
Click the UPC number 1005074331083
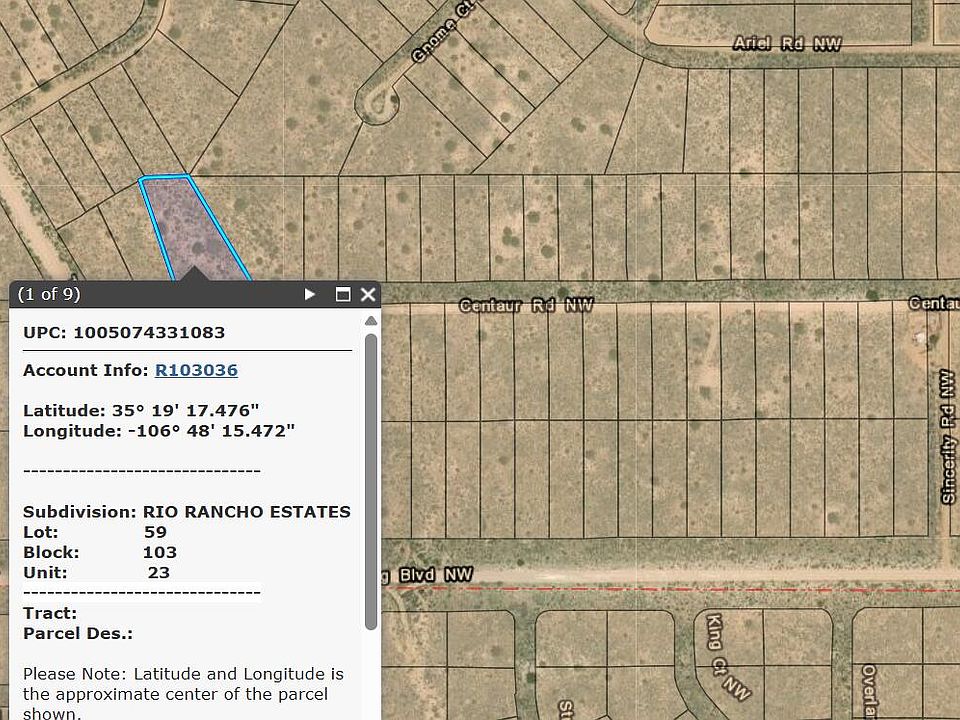[x=149, y=332]
